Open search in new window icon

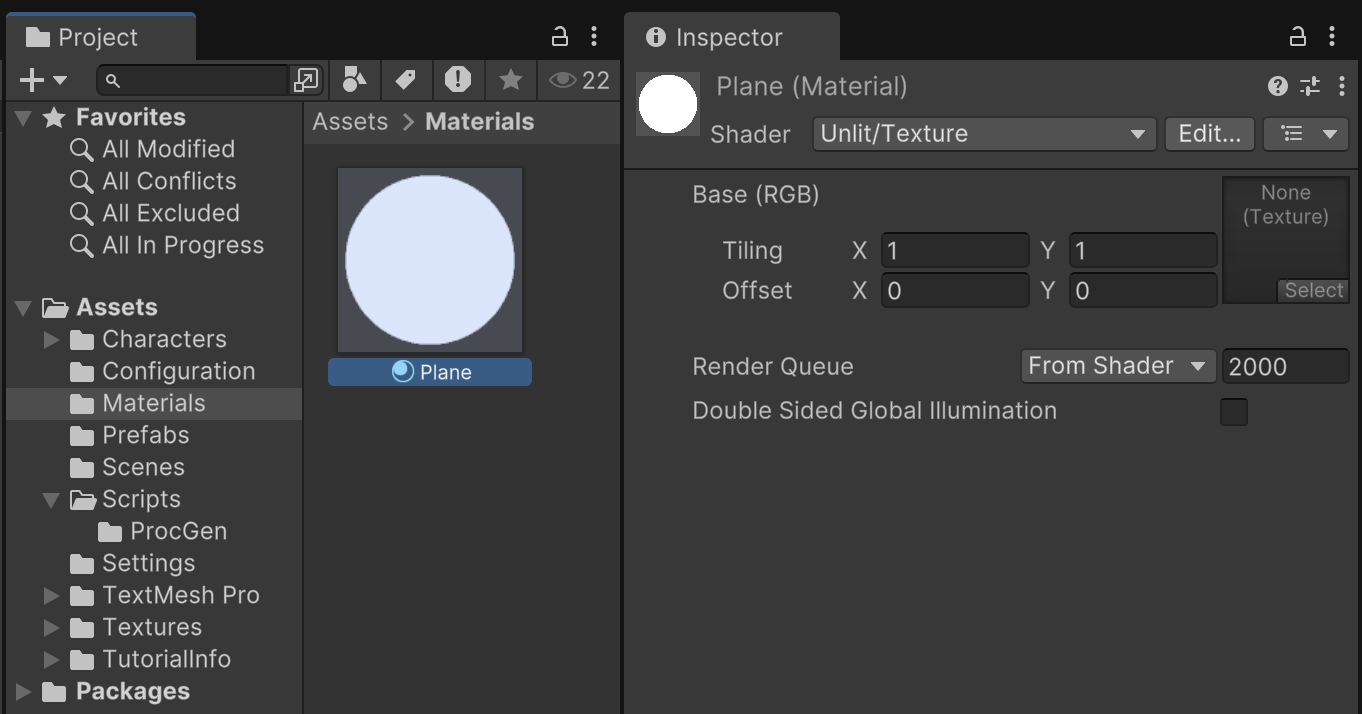(x=306, y=80)
